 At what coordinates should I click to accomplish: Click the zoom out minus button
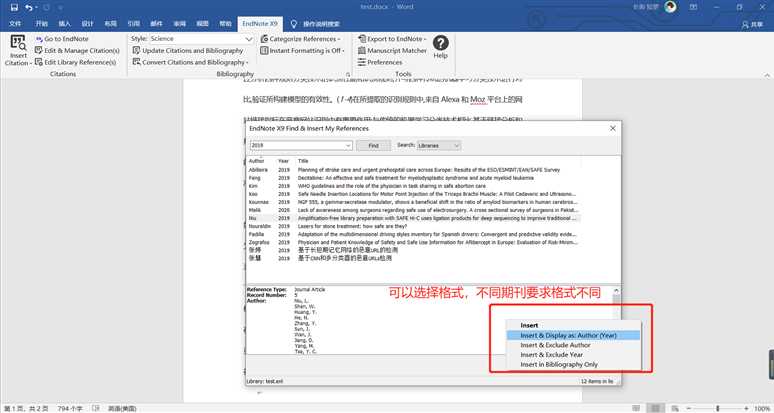690,409
